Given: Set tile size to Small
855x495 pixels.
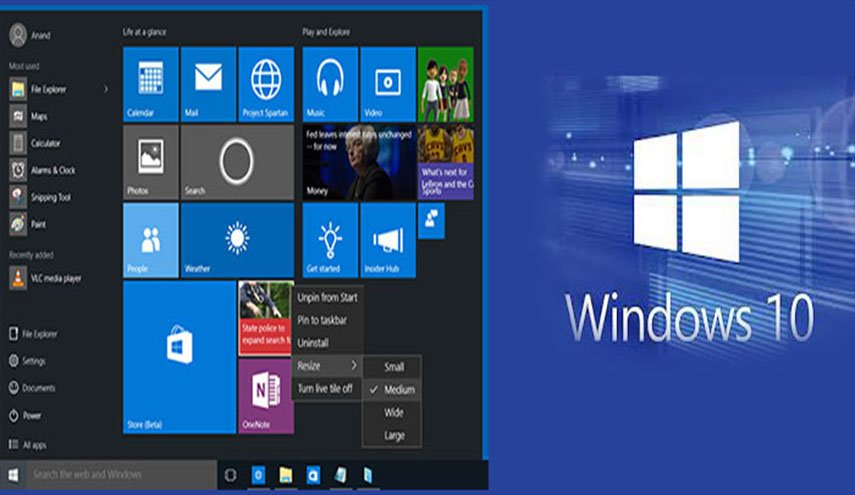Looking at the screenshot, I should [392, 367].
